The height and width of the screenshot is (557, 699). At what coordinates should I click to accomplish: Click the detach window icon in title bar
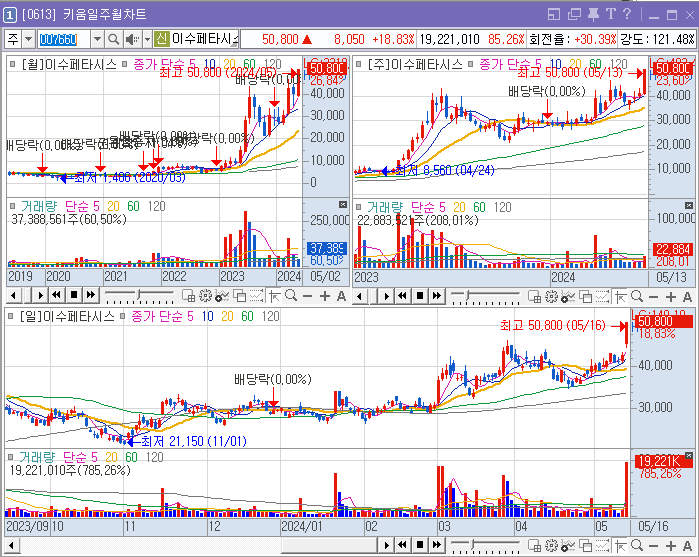574,14
